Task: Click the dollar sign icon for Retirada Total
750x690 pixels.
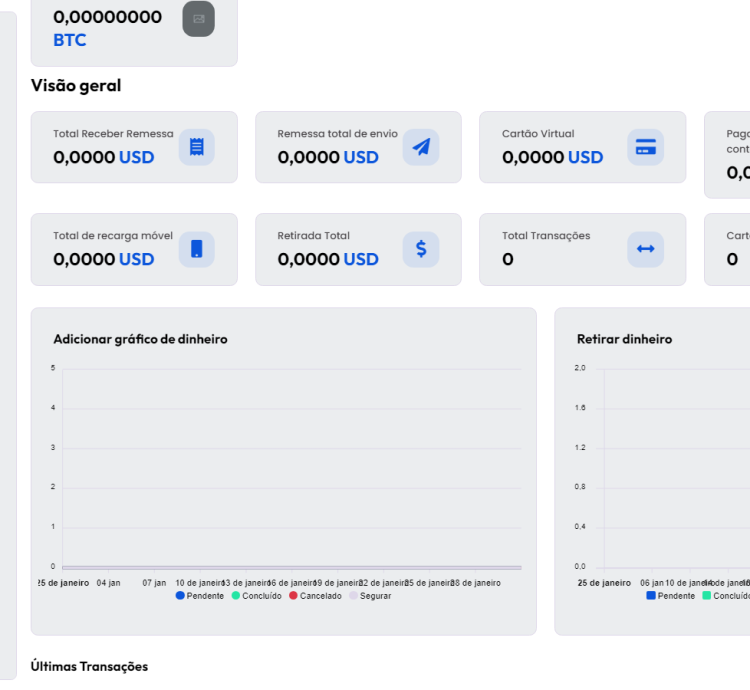Action: pyautogui.click(x=421, y=249)
